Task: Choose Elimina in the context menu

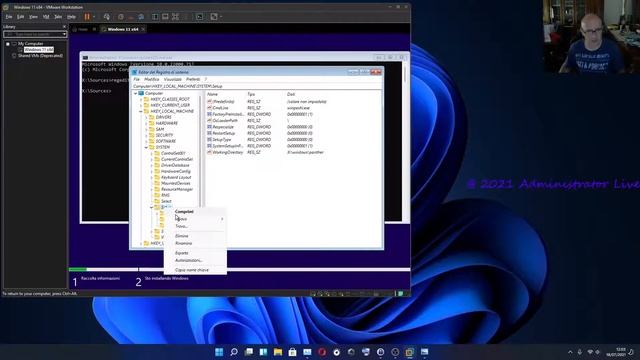Action: click(x=195, y=236)
